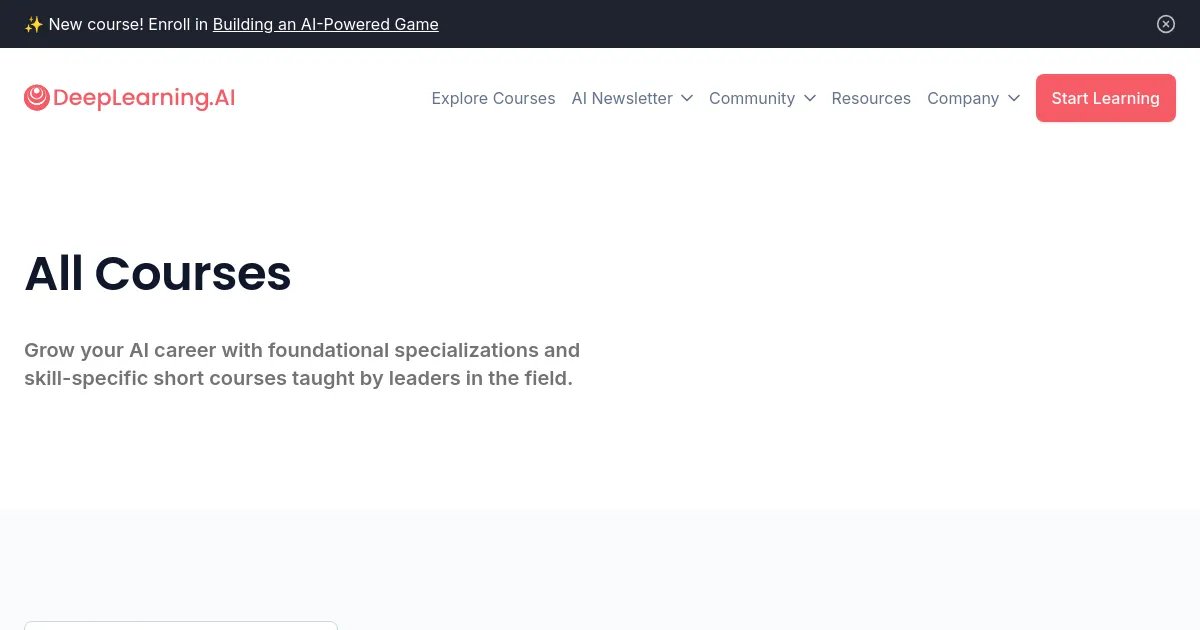The image size is (1200, 630).
Task: Click the 'New course! Enroll in' banner text
Action: [x=128, y=24]
